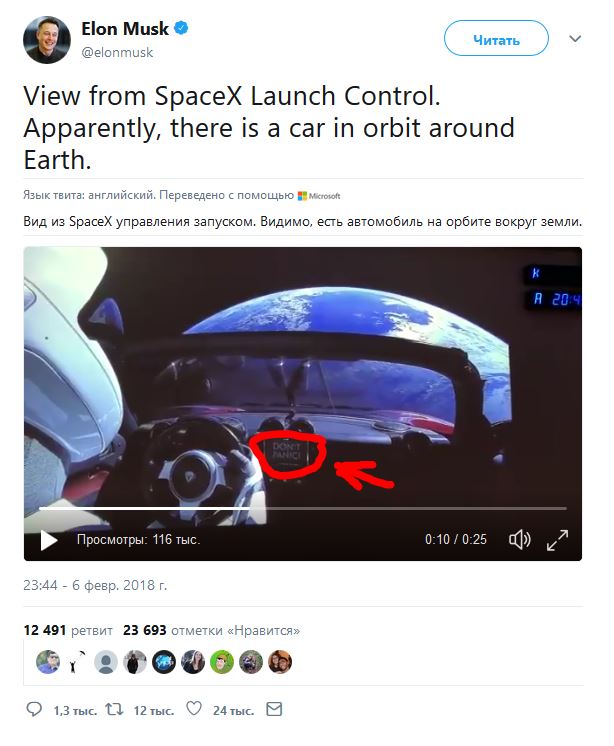Open the 23 693 отметки «Нравится» list
Viewport: 614px width, 746px height.
[212, 630]
